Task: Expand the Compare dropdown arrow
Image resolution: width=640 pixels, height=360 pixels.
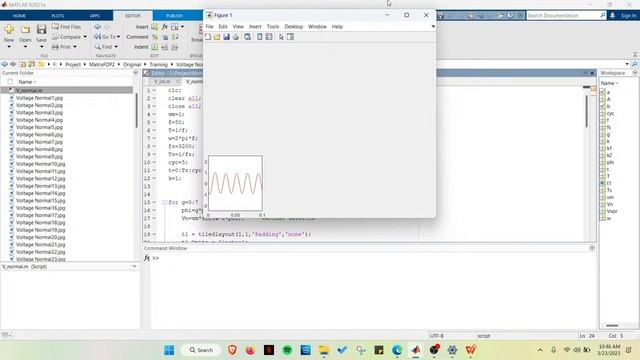Action: click(85, 37)
